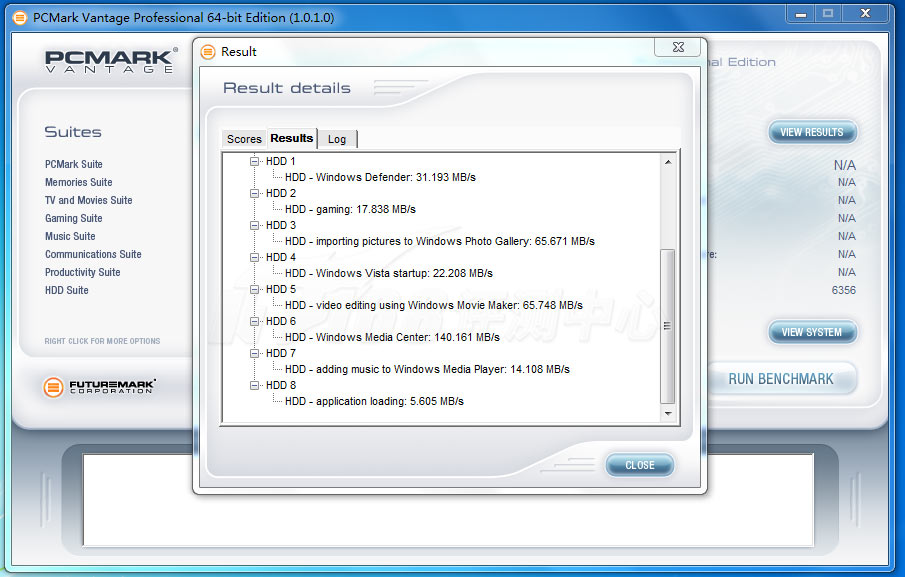Collapse the HDD 1 tree node
Image resolution: width=905 pixels, height=577 pixels.
point(255,161)
